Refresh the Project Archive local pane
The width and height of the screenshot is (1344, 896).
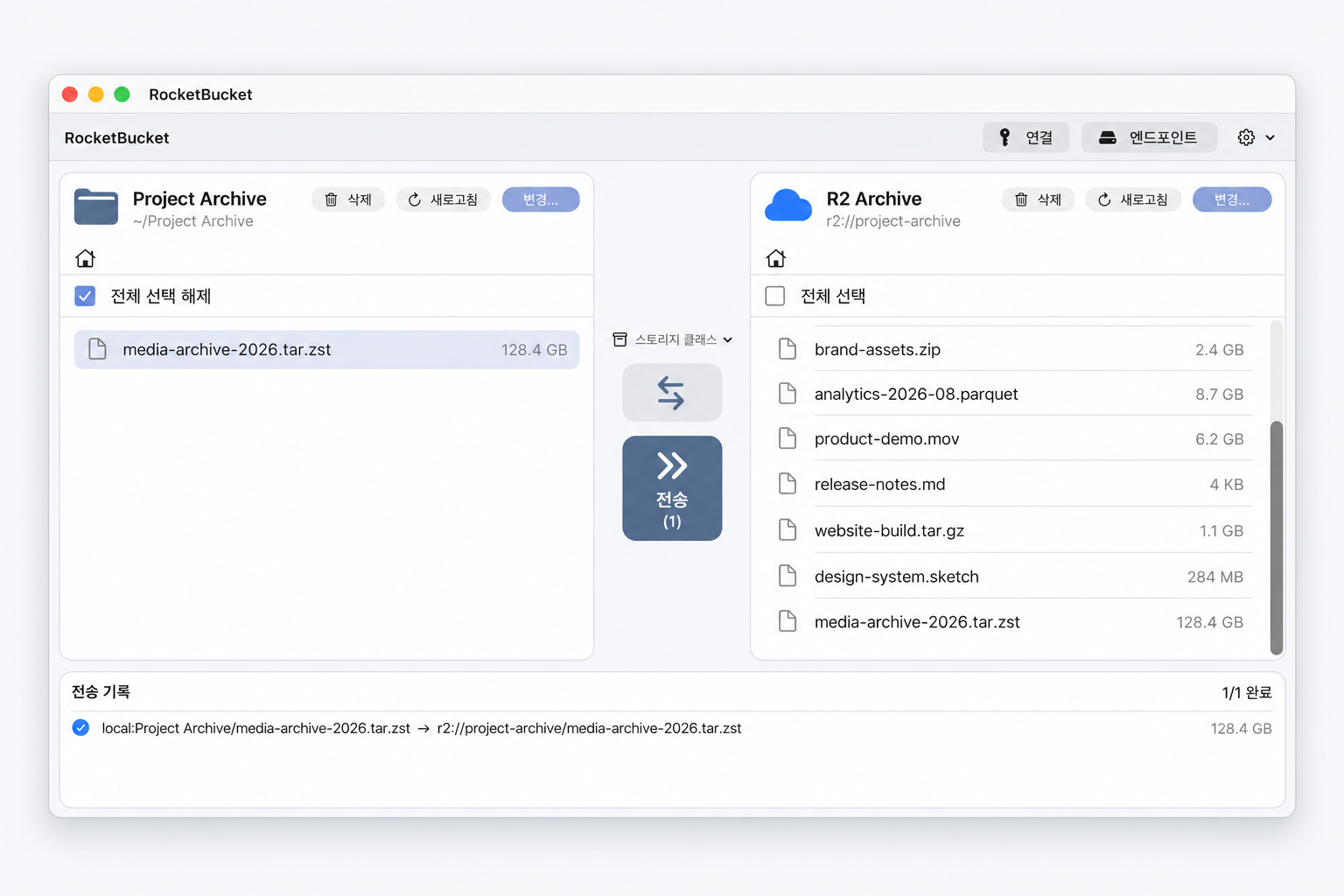tap(444, 199)
